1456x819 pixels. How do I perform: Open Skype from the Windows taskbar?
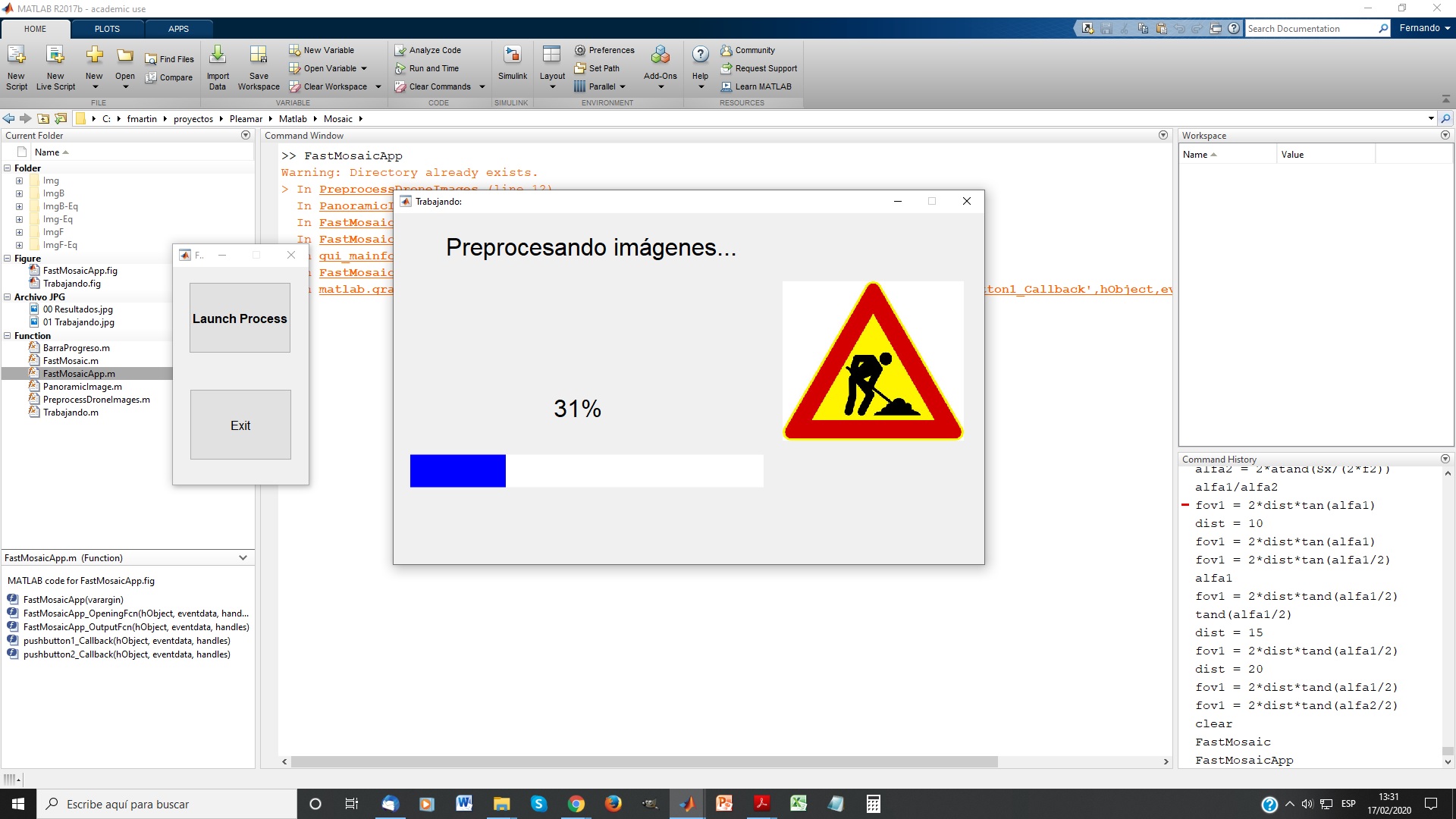(x=538, y=804)
